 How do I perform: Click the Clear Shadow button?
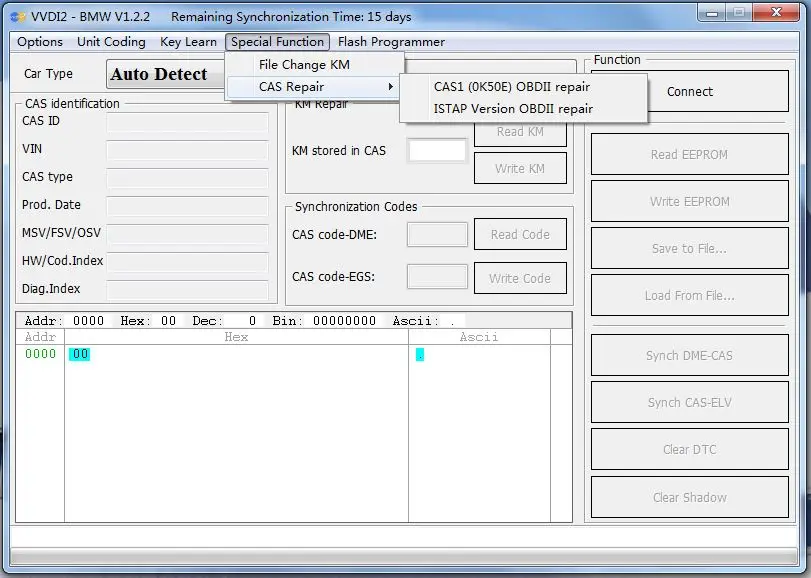689,497
